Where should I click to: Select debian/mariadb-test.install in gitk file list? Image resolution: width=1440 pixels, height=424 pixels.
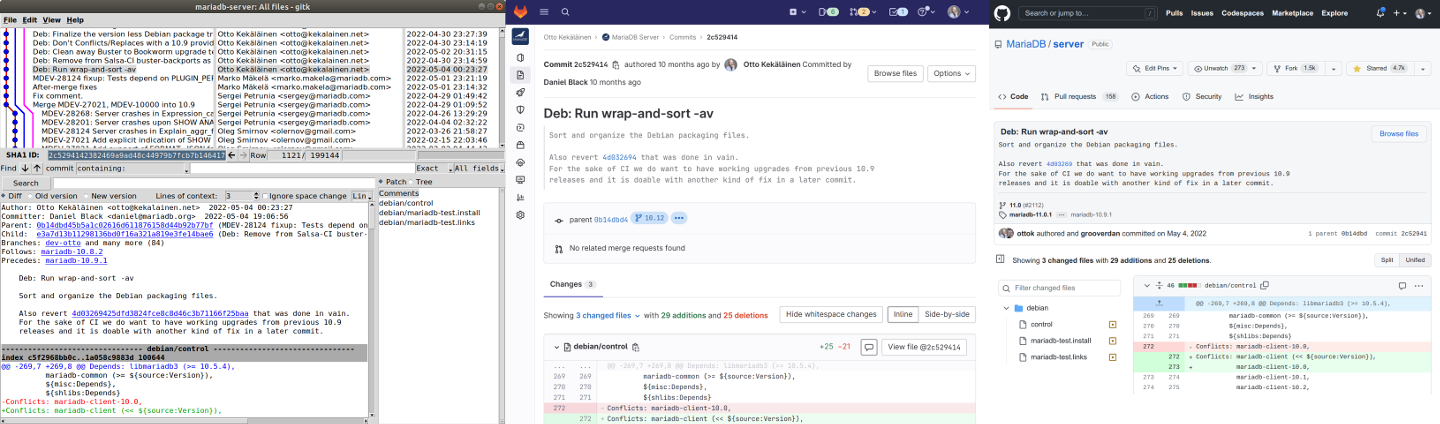coord(429,213)
